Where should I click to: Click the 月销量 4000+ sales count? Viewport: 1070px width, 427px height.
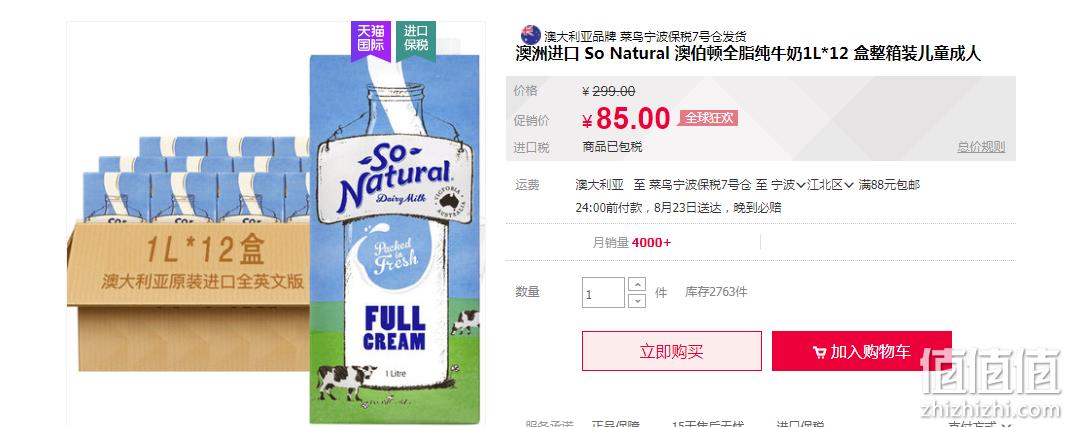click(633, 242)
